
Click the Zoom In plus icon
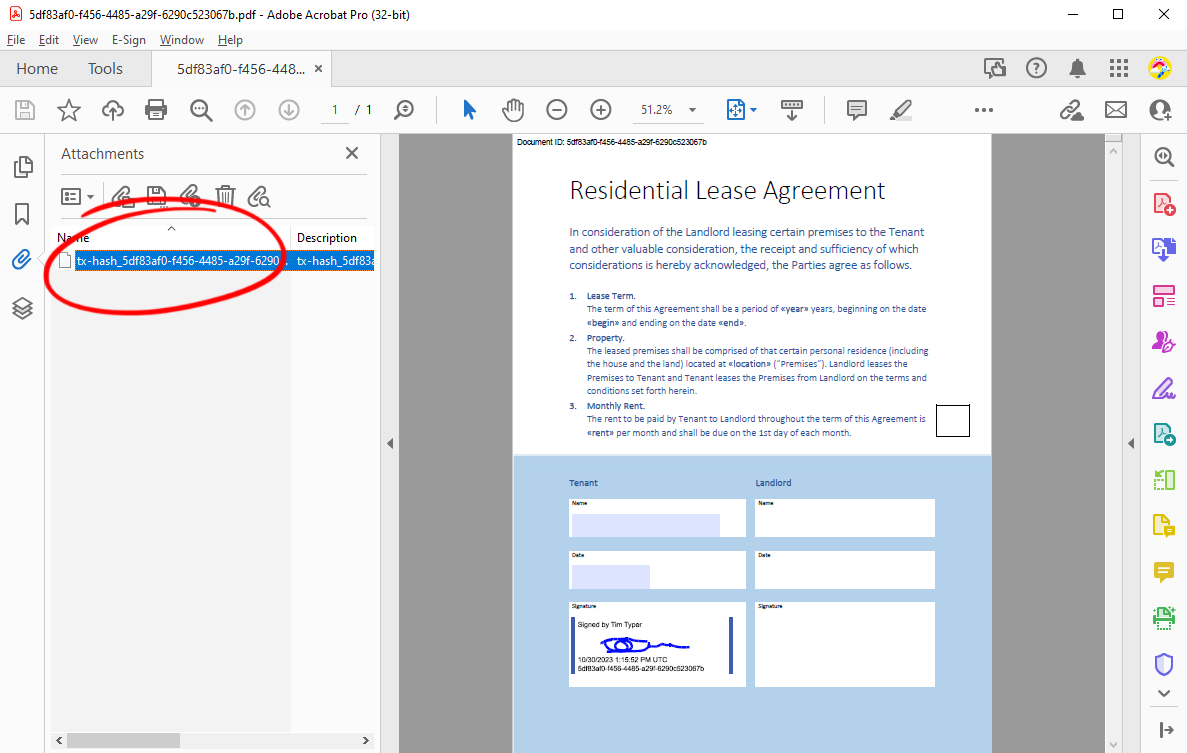point(600,110)
